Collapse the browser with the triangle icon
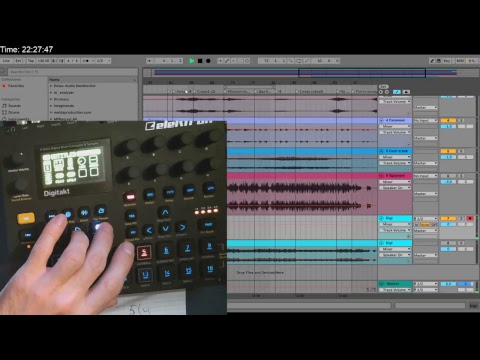The height and width of the screenshot is (360, 480). (x=2, y=71)
